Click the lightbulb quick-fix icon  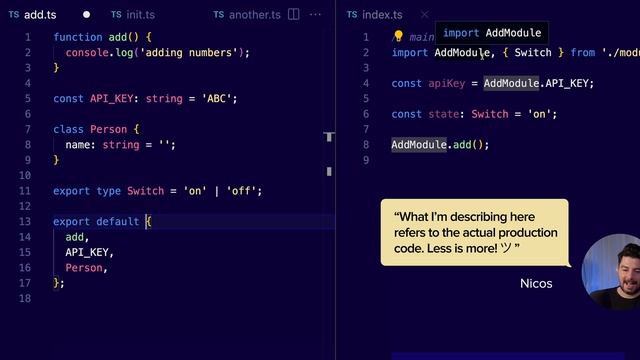[x=398, y=36]
